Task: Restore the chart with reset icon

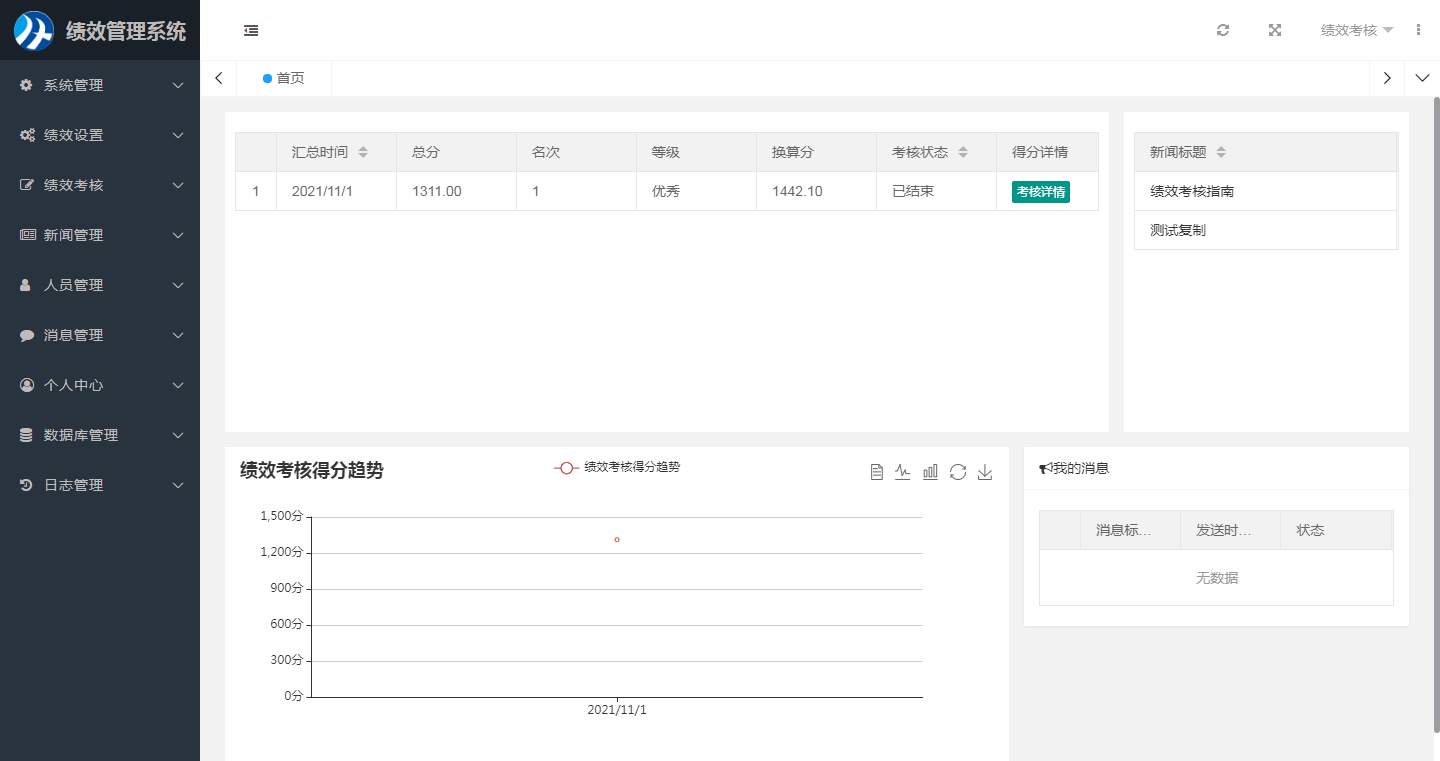Action: (957, 472)
